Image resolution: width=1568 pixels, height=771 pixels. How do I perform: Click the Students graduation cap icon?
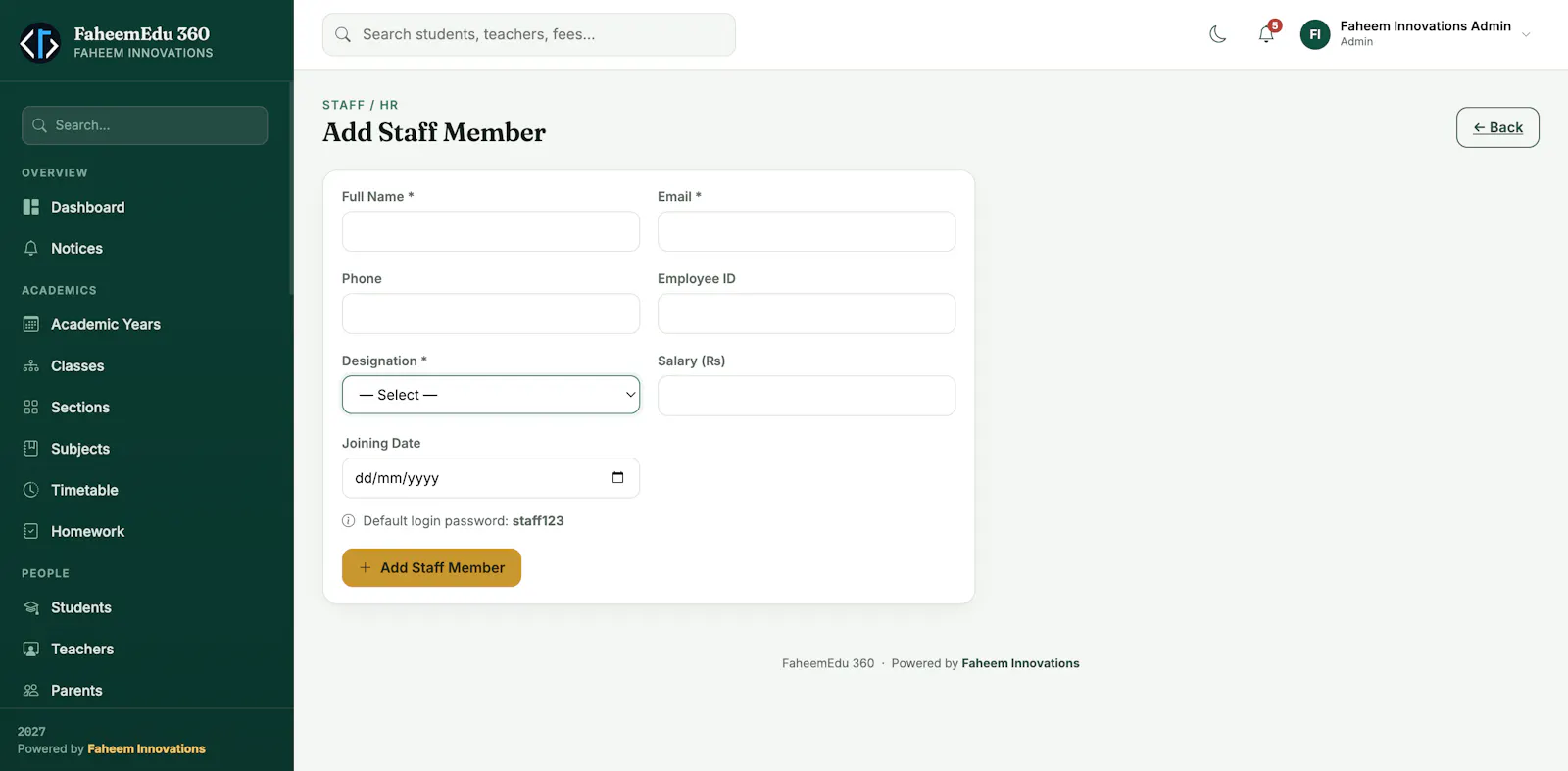(31, 607)
